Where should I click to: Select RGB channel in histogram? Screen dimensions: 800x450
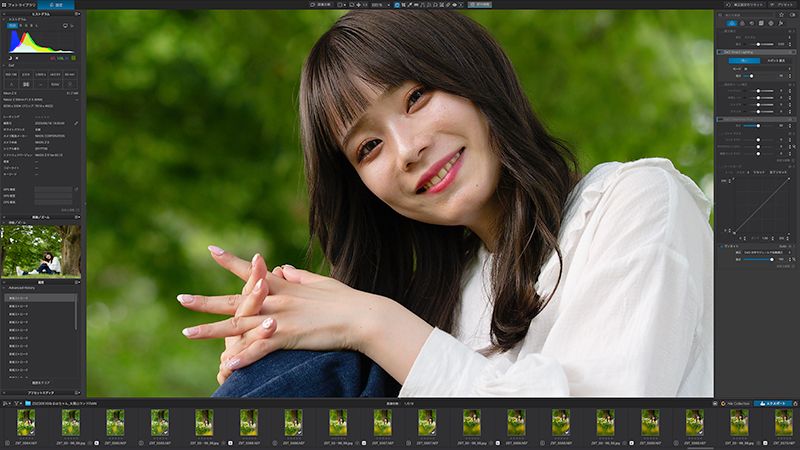pos(12,26)
